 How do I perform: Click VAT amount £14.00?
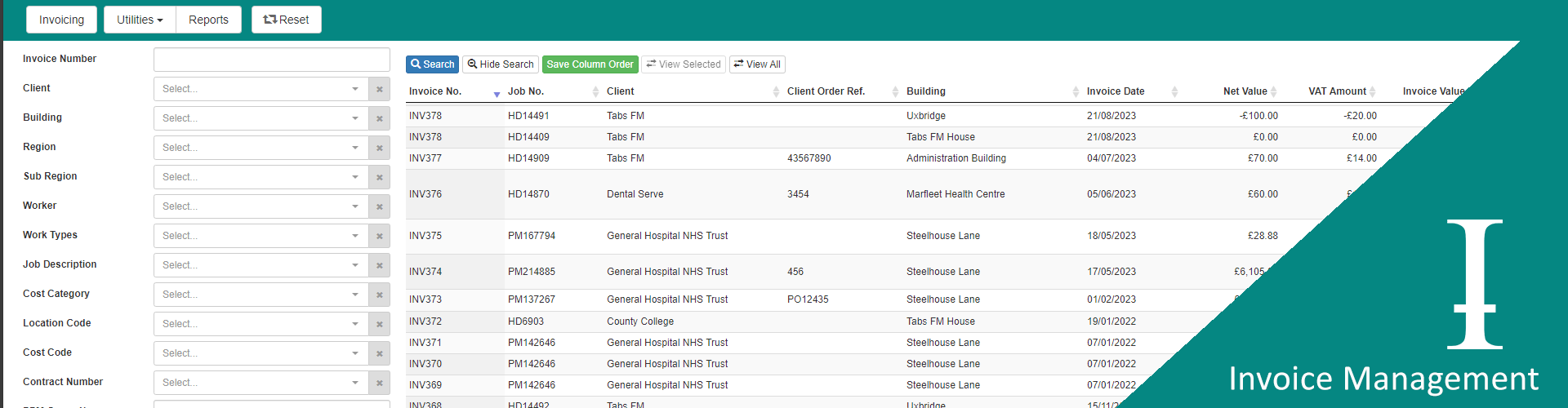[x=1361, y=158]
